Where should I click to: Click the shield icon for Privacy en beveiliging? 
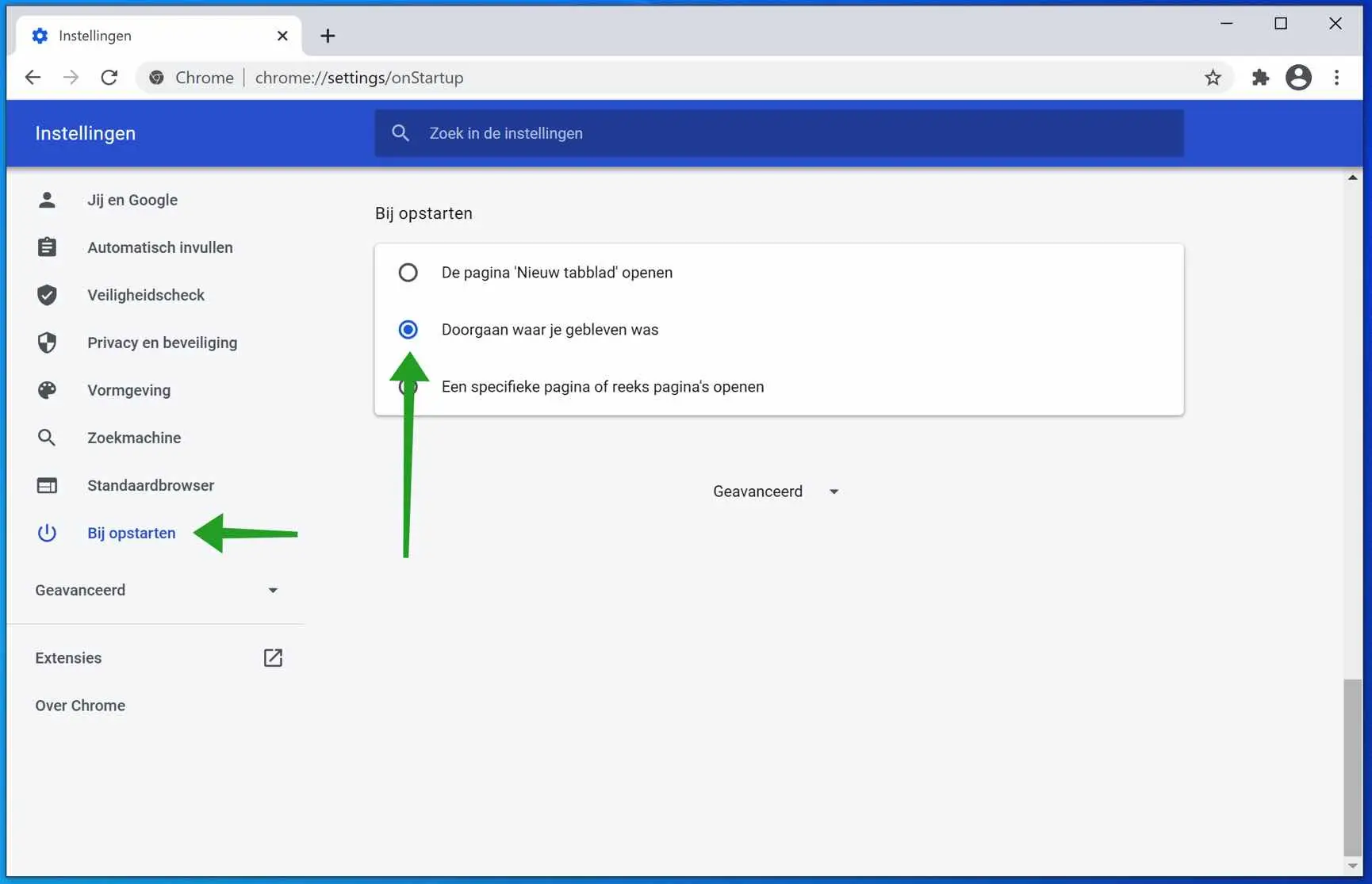pos(47,343)
